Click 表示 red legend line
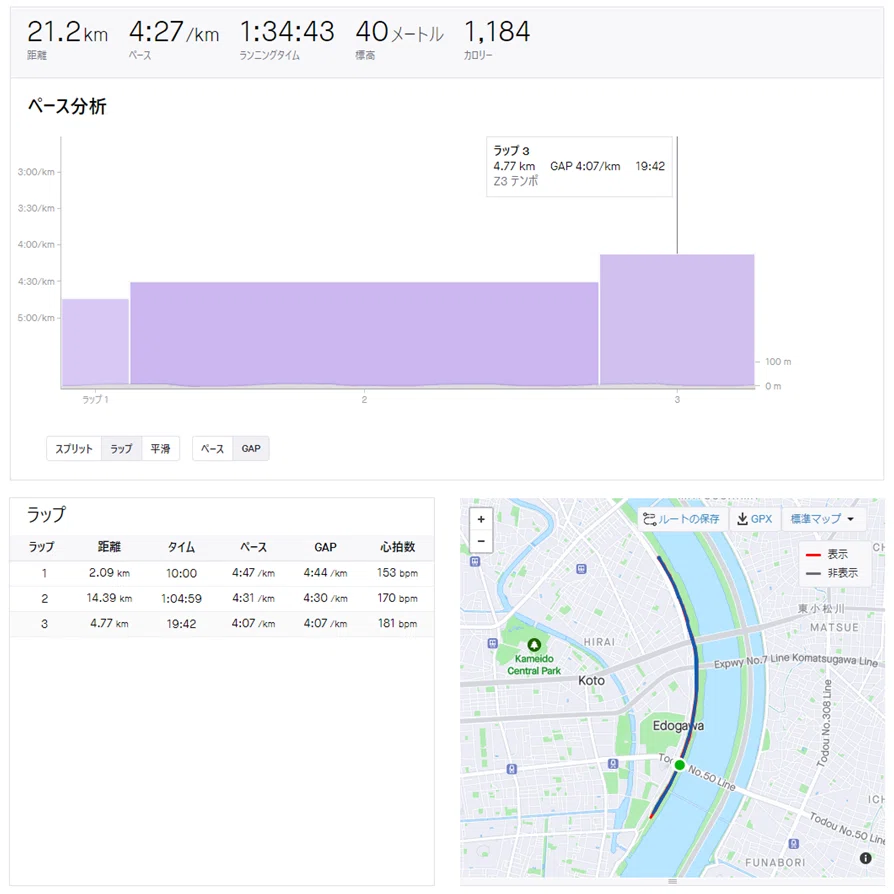Screen dimensions: 894x894 tap(813, 554)
